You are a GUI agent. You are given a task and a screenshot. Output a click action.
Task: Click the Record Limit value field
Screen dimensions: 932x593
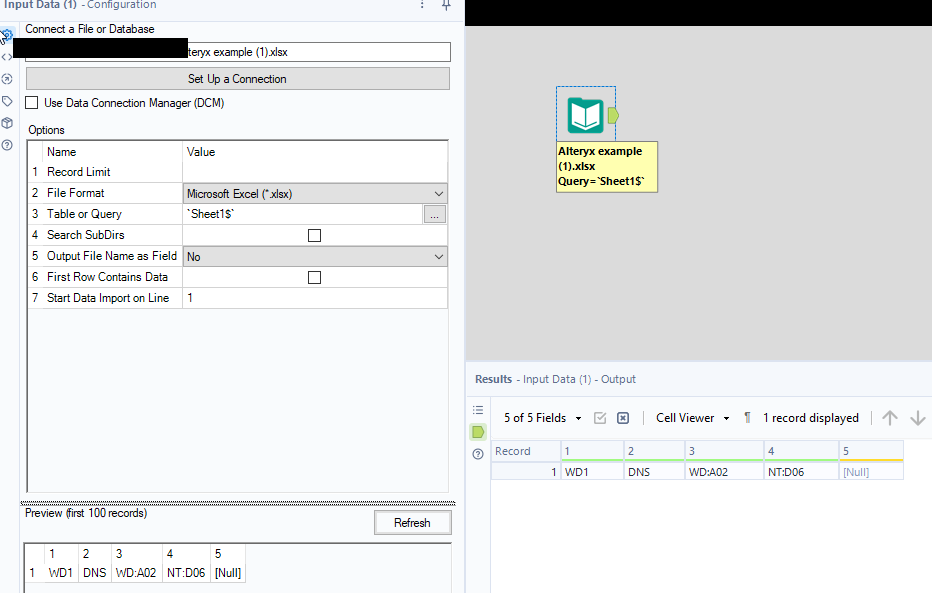point(315,172)
